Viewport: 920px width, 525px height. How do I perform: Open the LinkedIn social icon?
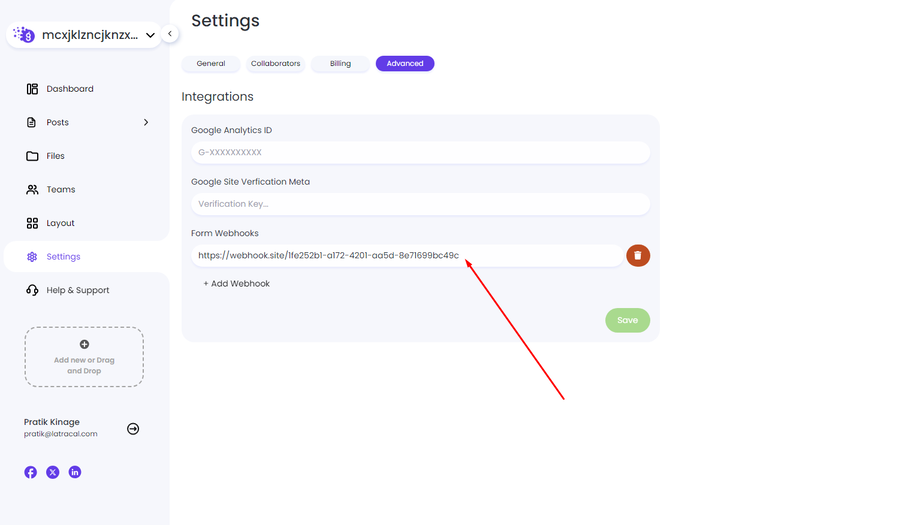[75, 472]
